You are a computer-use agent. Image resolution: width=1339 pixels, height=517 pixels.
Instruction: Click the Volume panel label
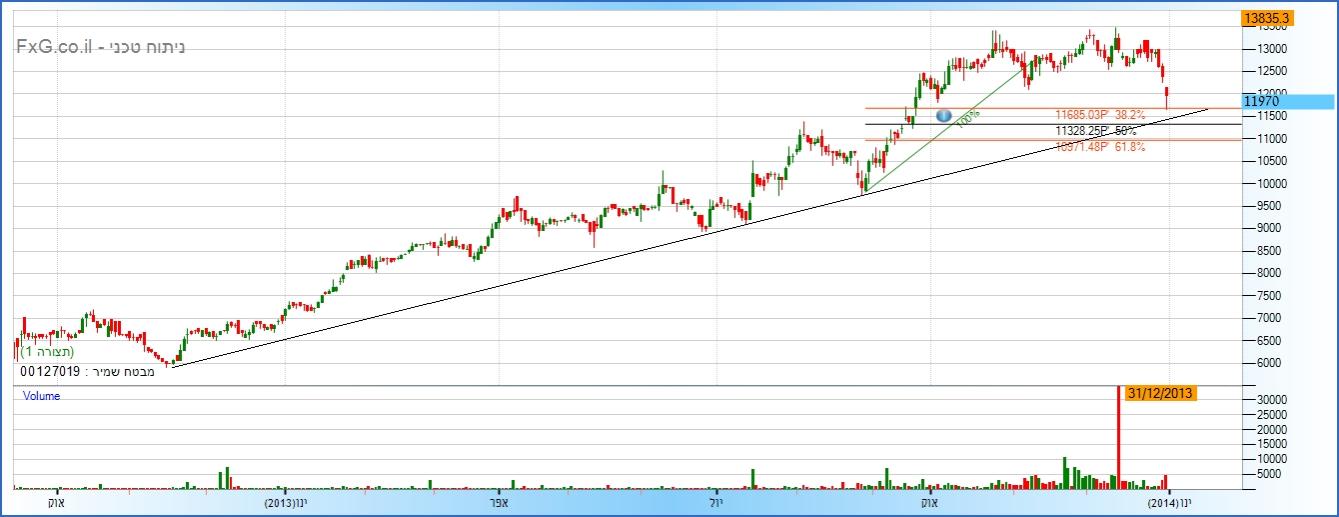click(41, 396)
